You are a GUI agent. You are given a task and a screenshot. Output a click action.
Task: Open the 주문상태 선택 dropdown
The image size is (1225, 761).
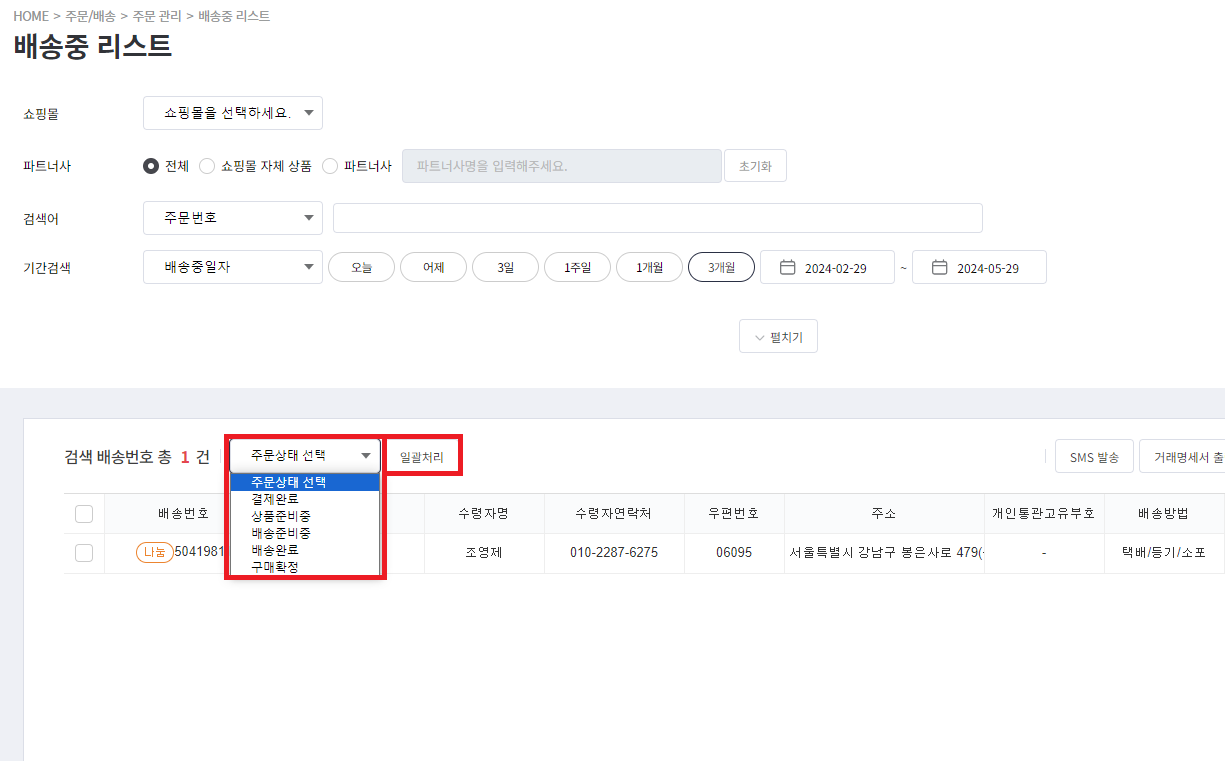pos(305,455)
